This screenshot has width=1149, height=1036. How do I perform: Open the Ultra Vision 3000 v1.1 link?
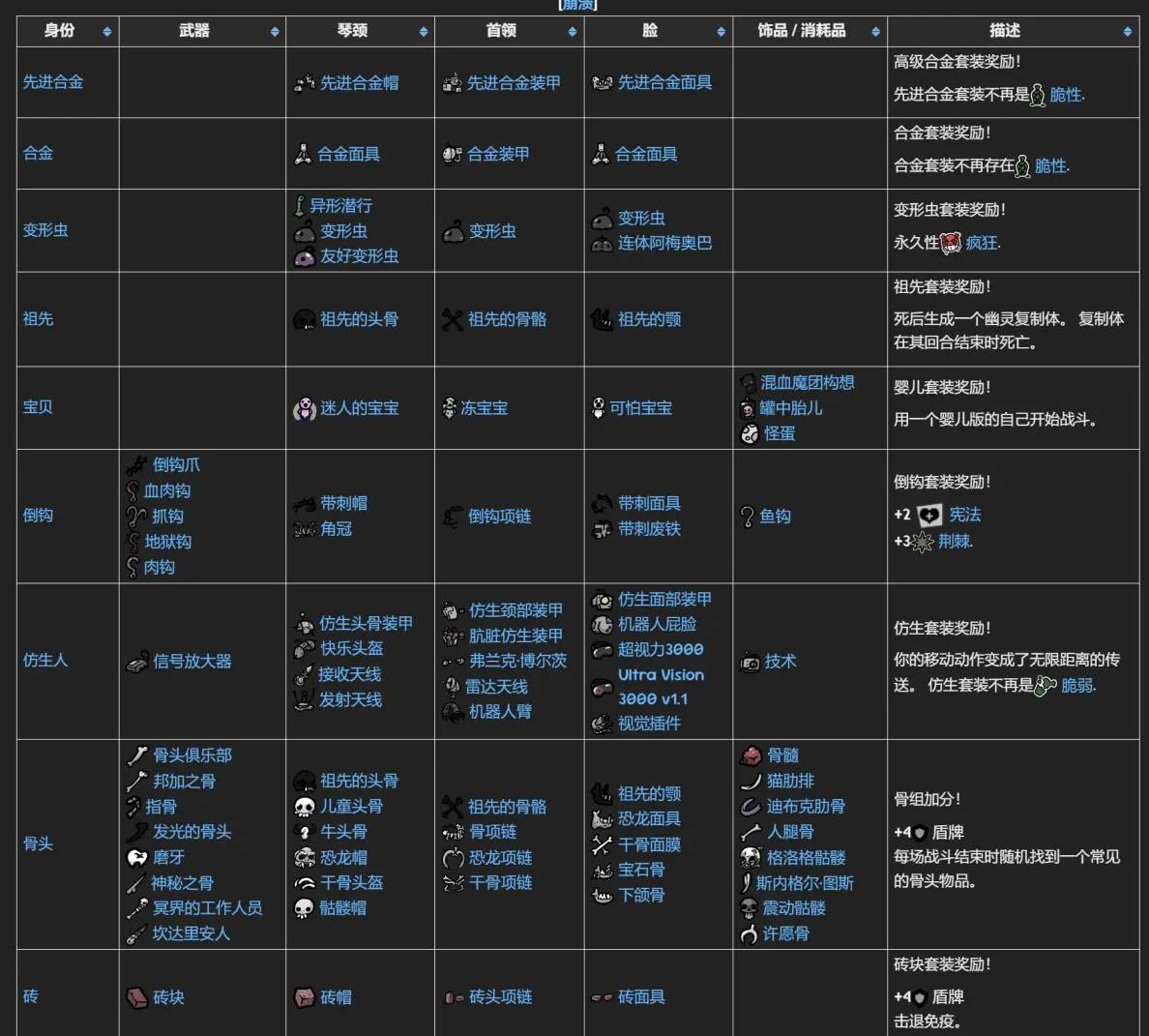point(661,687)
